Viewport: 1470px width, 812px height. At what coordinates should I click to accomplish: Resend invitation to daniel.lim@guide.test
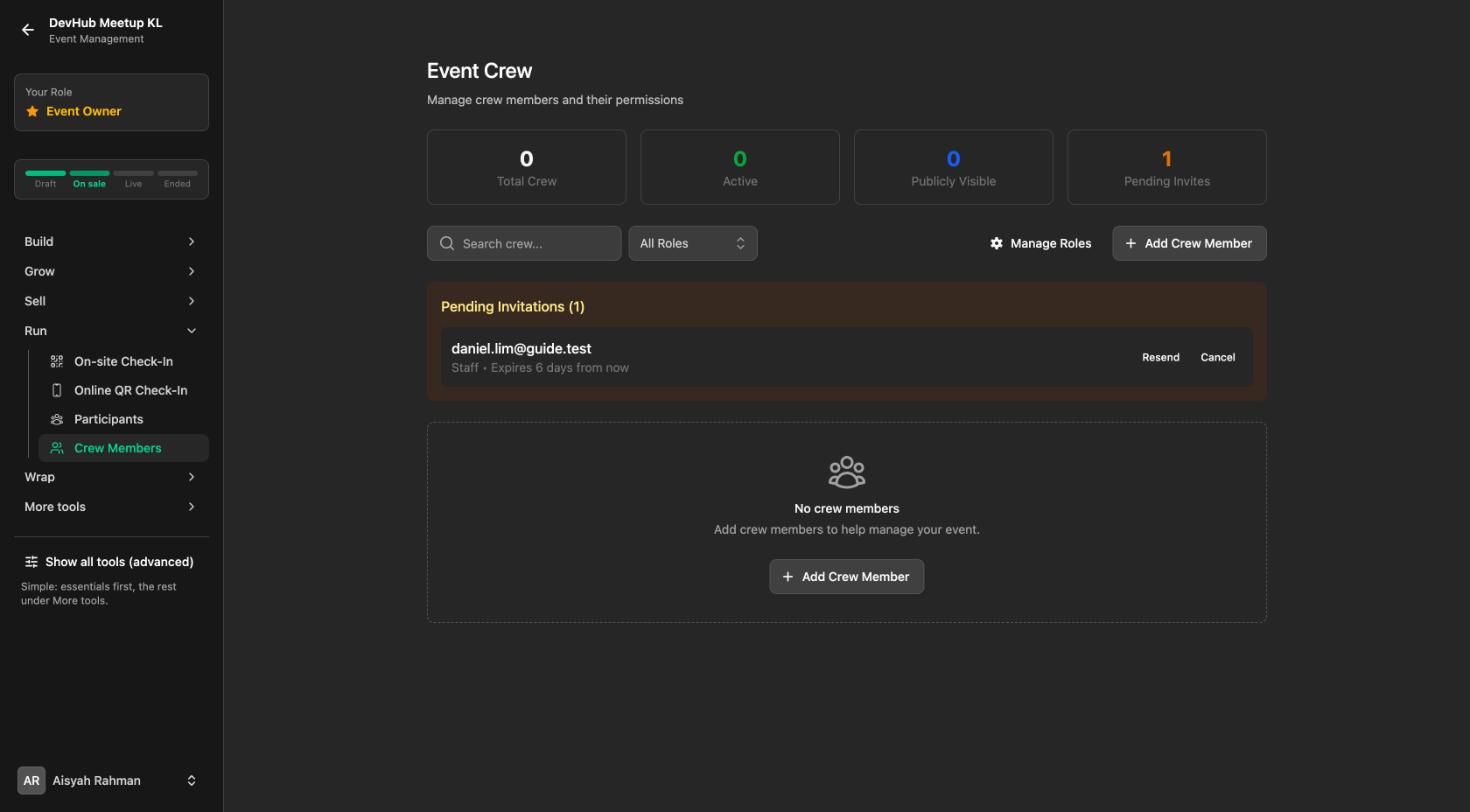[x=1161, y=357]
